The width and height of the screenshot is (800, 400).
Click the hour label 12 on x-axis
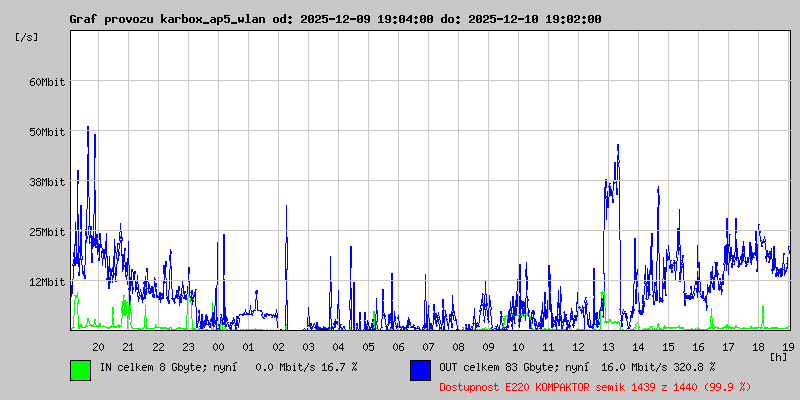tap(579, 347)
